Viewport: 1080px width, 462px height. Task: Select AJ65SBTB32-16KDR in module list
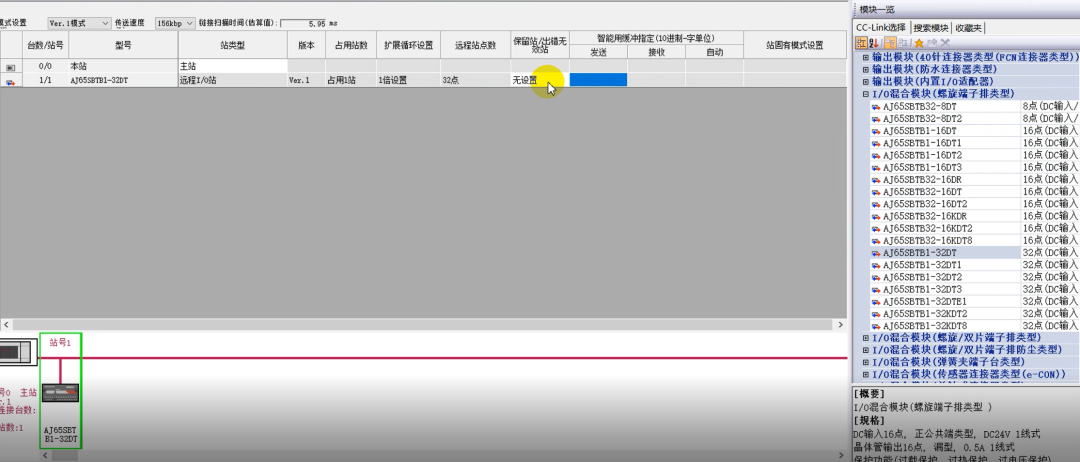tap(925, 216)
